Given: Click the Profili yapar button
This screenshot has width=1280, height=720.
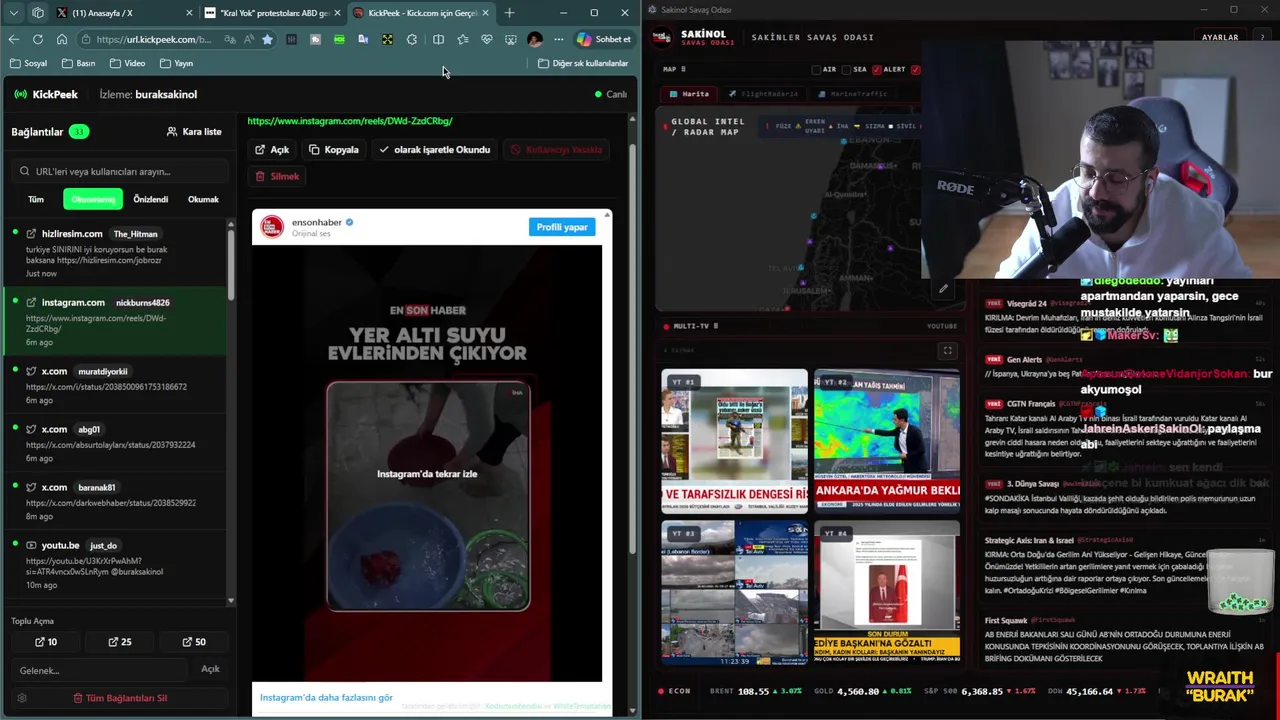Looking at the screenshot, I should click(x=562, y=227).
